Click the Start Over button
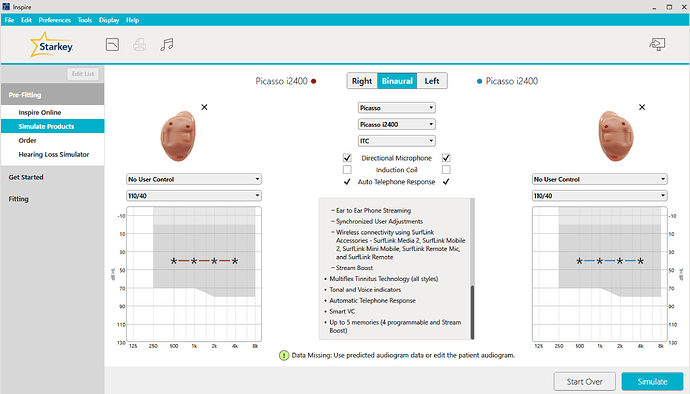The height and width of the screenshot is (394, 690). point(584,382)
